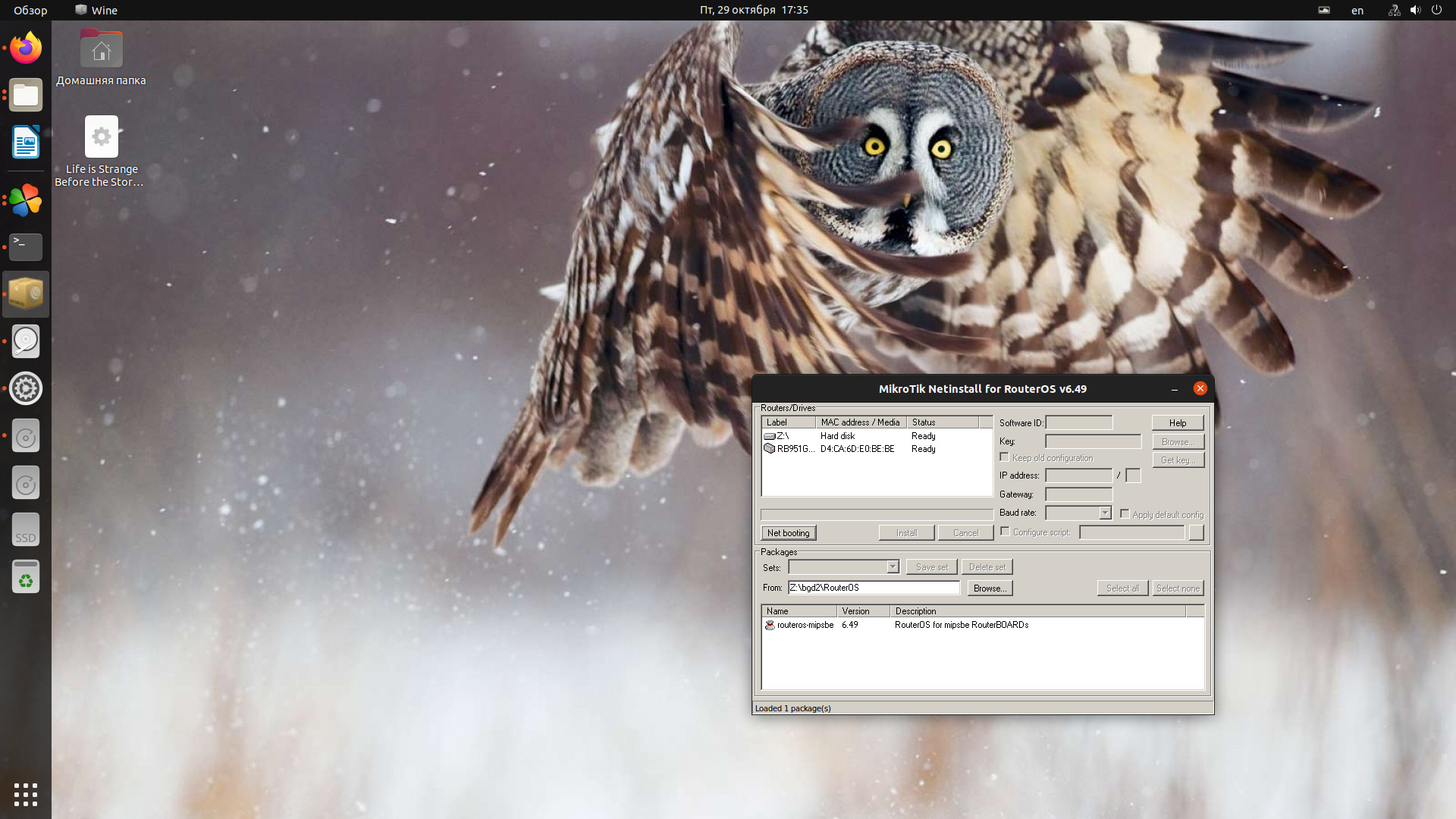Enable the Apply default config checkbox
Image resolution: width=1456 pixels, height=819 pixels.
1124,513
